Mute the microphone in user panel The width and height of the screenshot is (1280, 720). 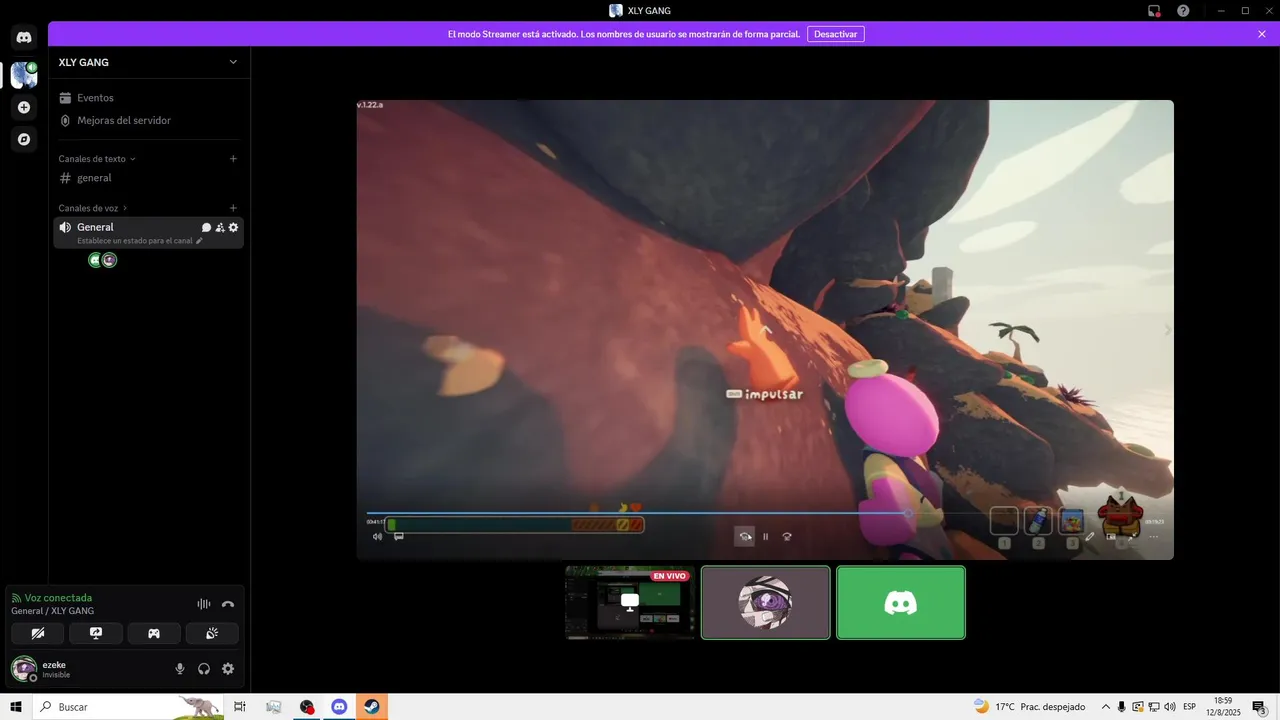pyautogui.click(x=180, y=669)
